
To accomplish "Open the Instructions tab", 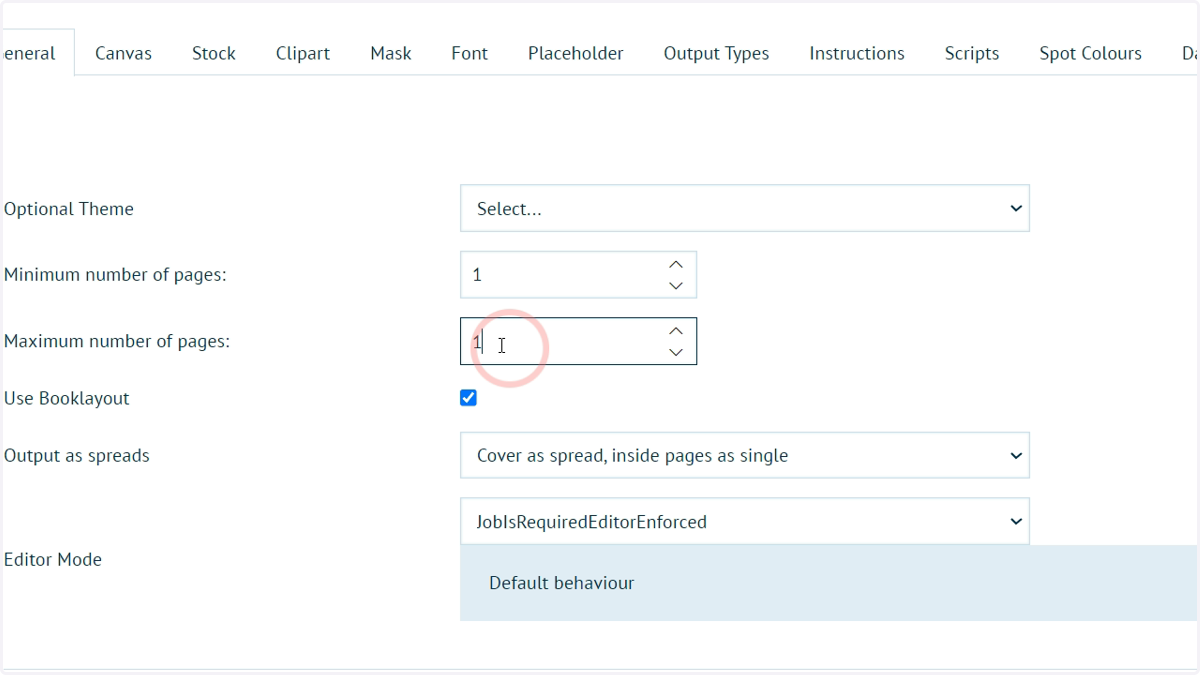I will pos(857,53).
